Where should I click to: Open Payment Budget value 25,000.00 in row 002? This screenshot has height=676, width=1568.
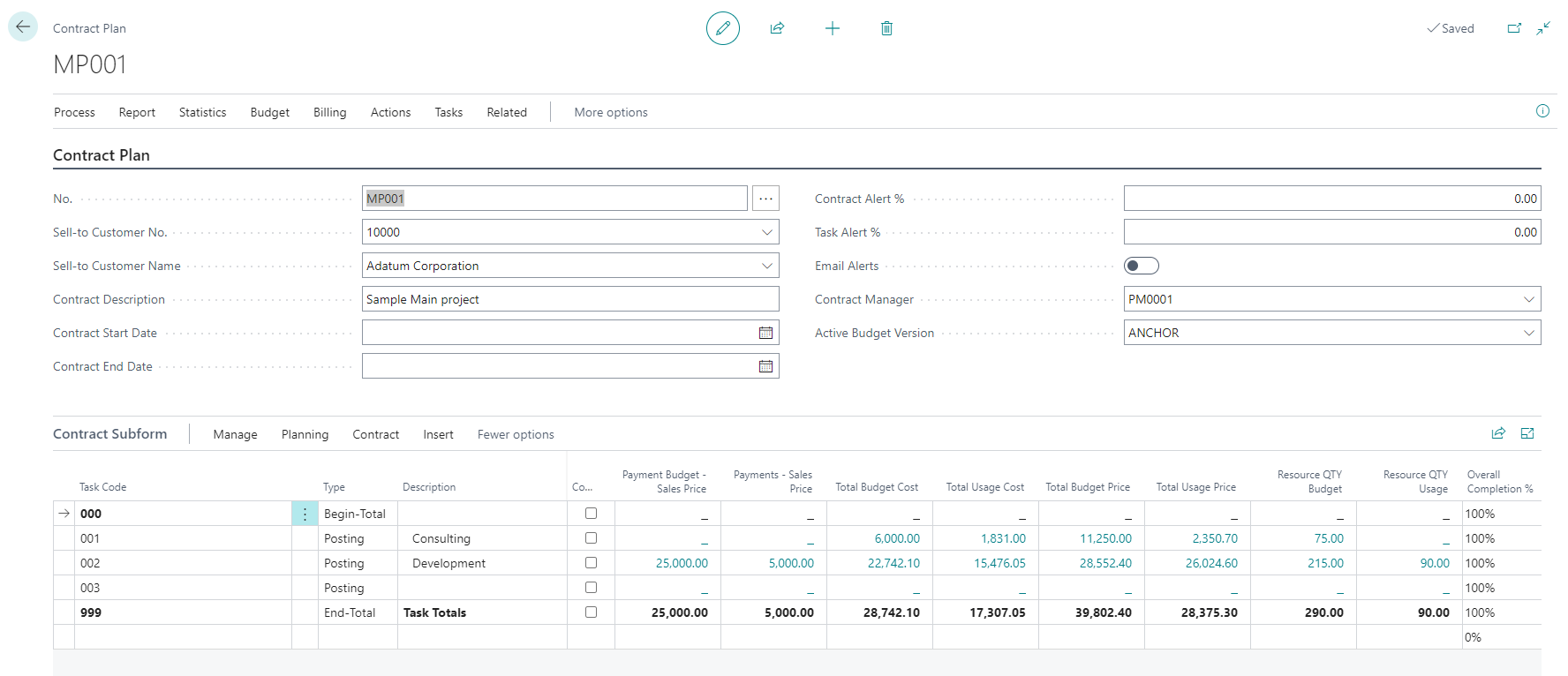pos(682,563)
